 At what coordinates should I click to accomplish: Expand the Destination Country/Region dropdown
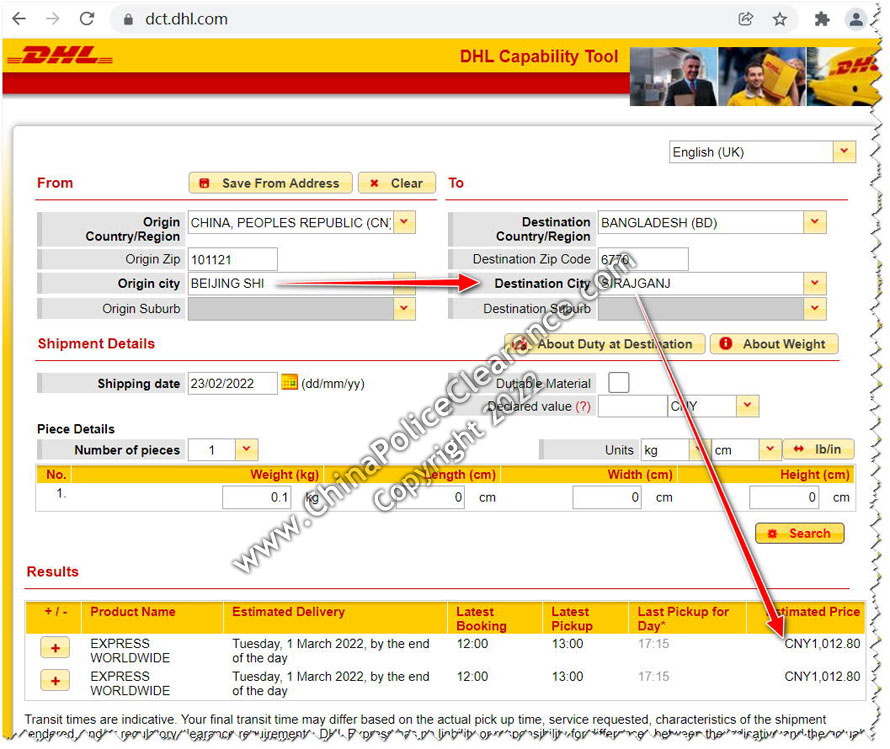[x=815, y=222]
